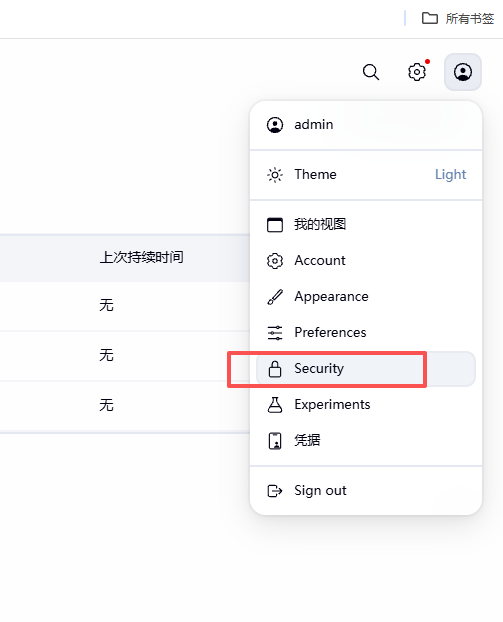Click the 上次持续时间 column header
Image resolution: width=503 pixels, height=622 pixels.
click(x=141, y=257)
